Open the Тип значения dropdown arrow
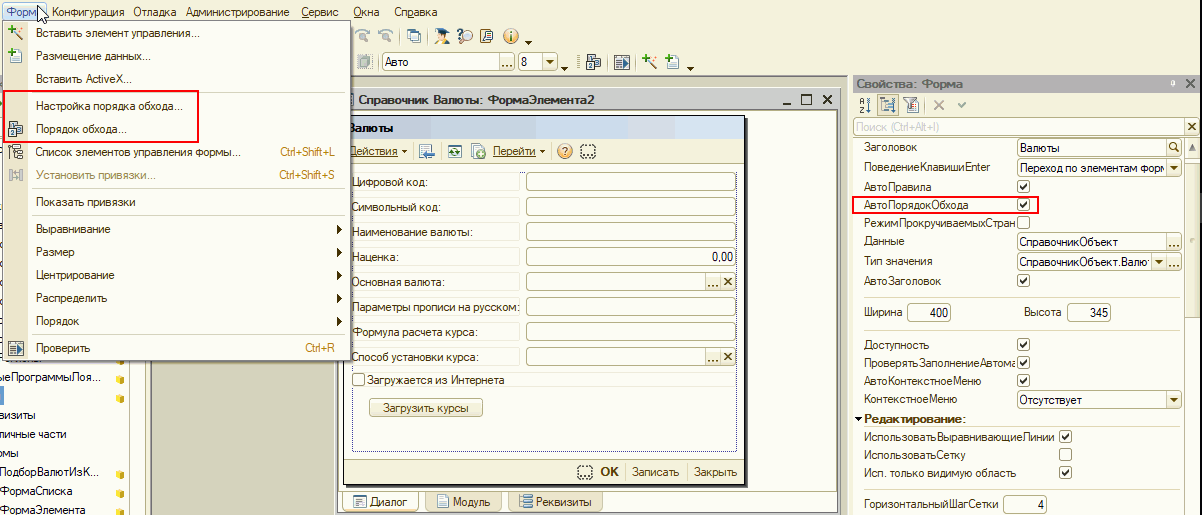 click(x=1160, y=261)
